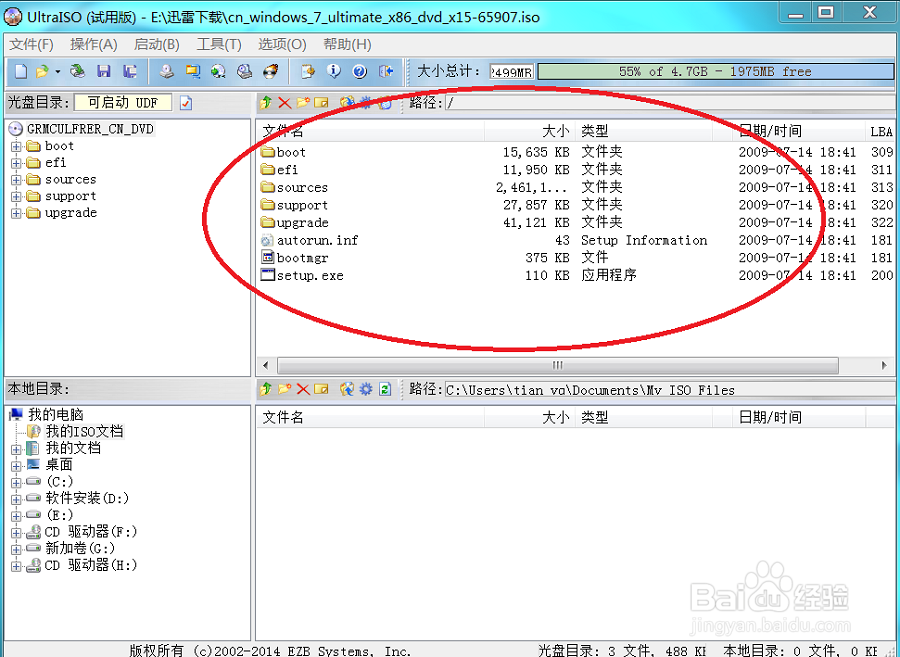Image resolution: width=900 pixels, height=657 pixels.
Task: Click the Extract icon in disc pane toolbar
Action: pos(347,103)
